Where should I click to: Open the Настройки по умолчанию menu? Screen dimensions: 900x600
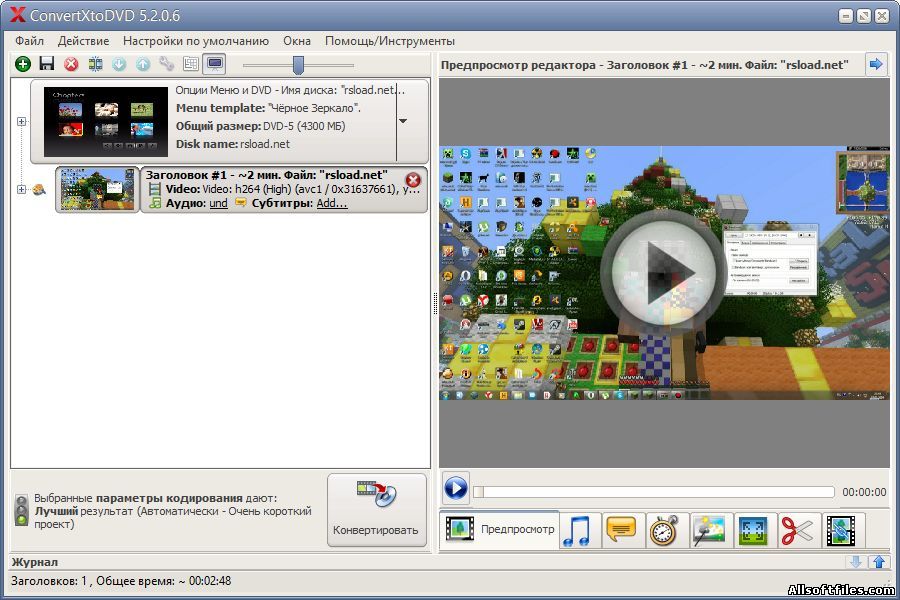pos(196,41)
